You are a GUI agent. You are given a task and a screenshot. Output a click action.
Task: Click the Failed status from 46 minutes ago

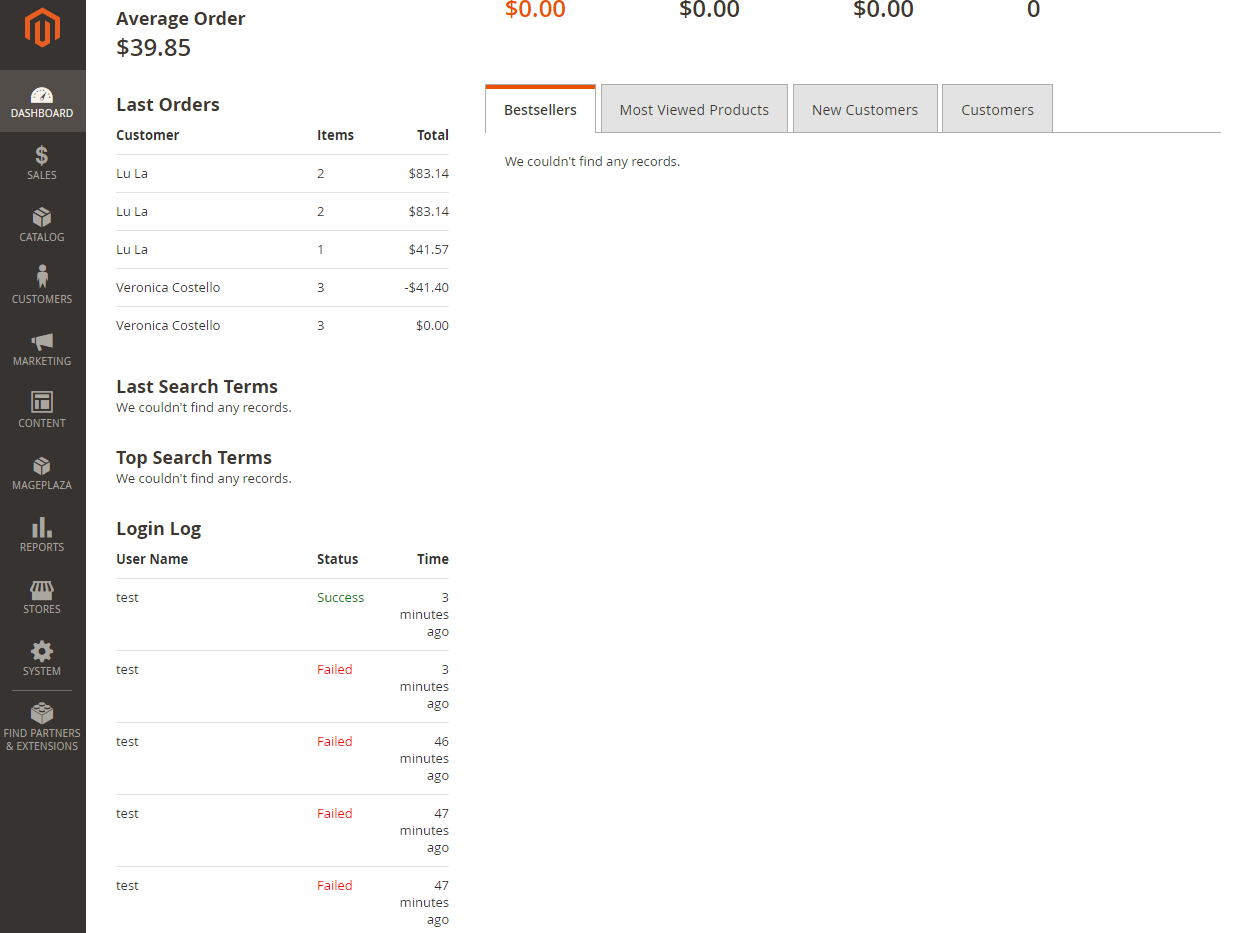tap(335, 741)
